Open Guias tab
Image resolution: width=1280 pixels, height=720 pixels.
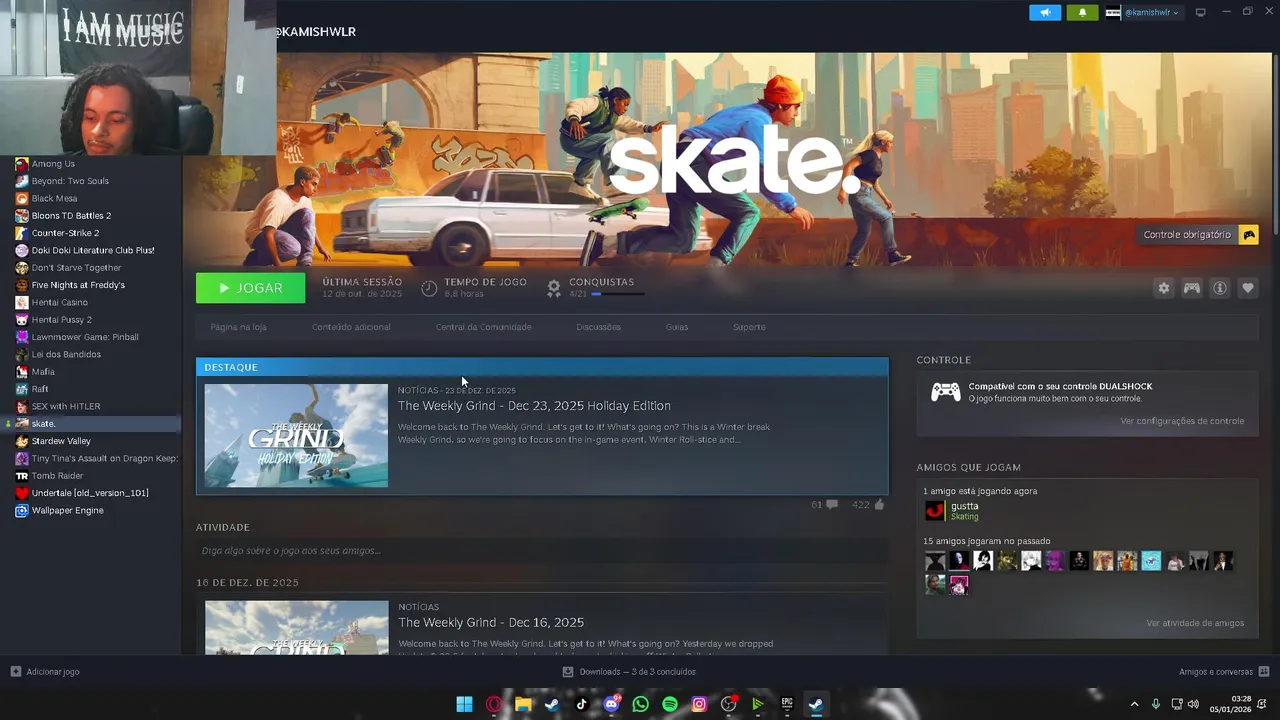(677, 327)
